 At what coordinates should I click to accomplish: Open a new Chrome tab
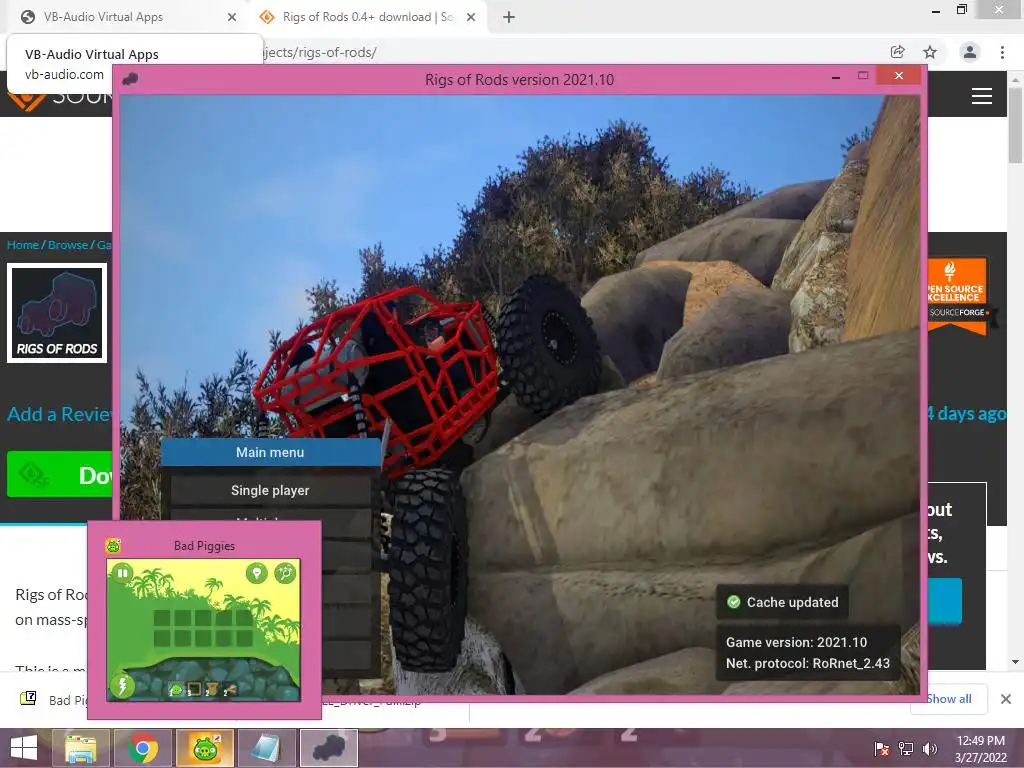tap(509, 17)
